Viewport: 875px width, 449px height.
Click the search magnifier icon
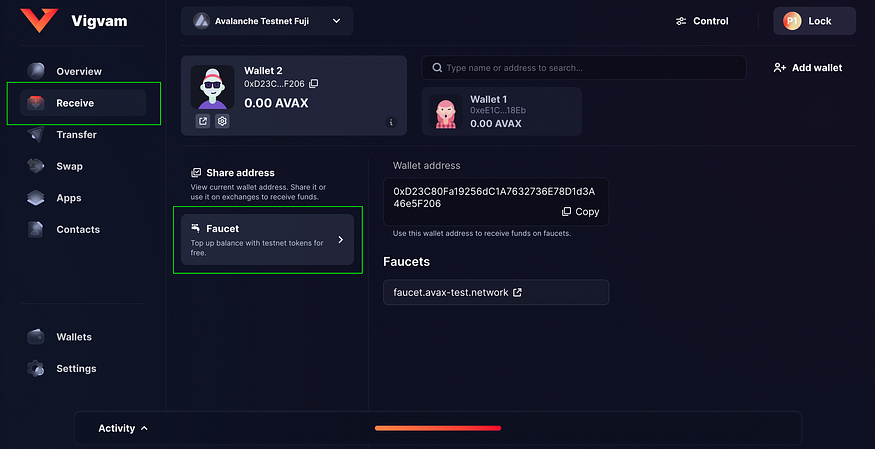click(x=437, y=68)
